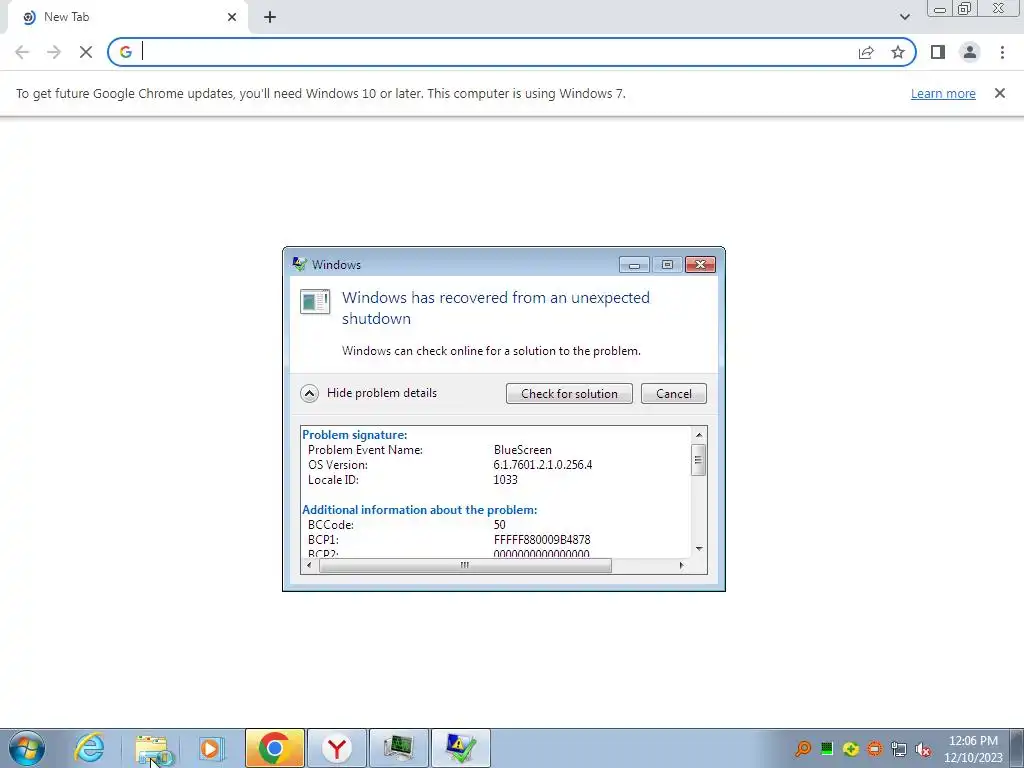Click the Chrome back navigation arrow
Image resolution: width=1024 pixels, height=768 pixels.
pyautogui.click(x=22, y=52)
